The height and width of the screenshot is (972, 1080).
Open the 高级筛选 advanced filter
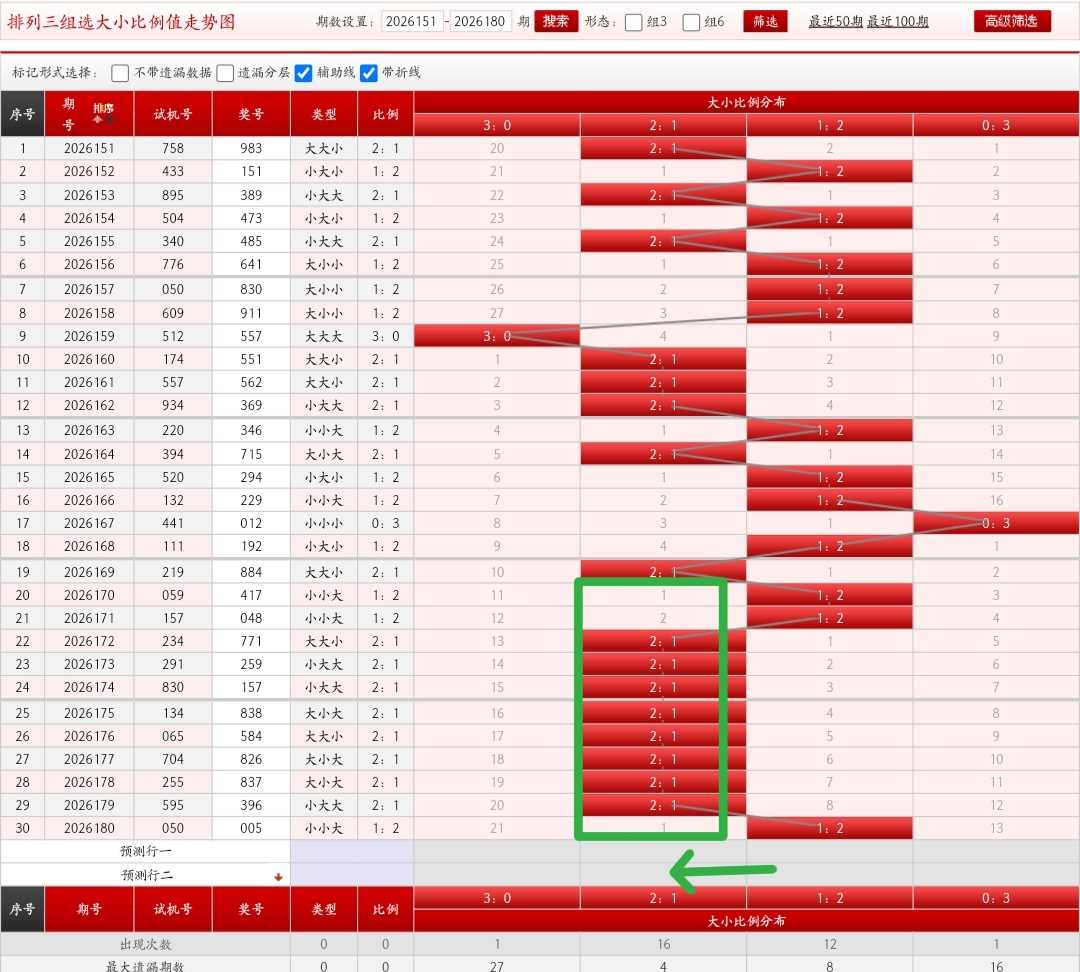pos(1012,21)
